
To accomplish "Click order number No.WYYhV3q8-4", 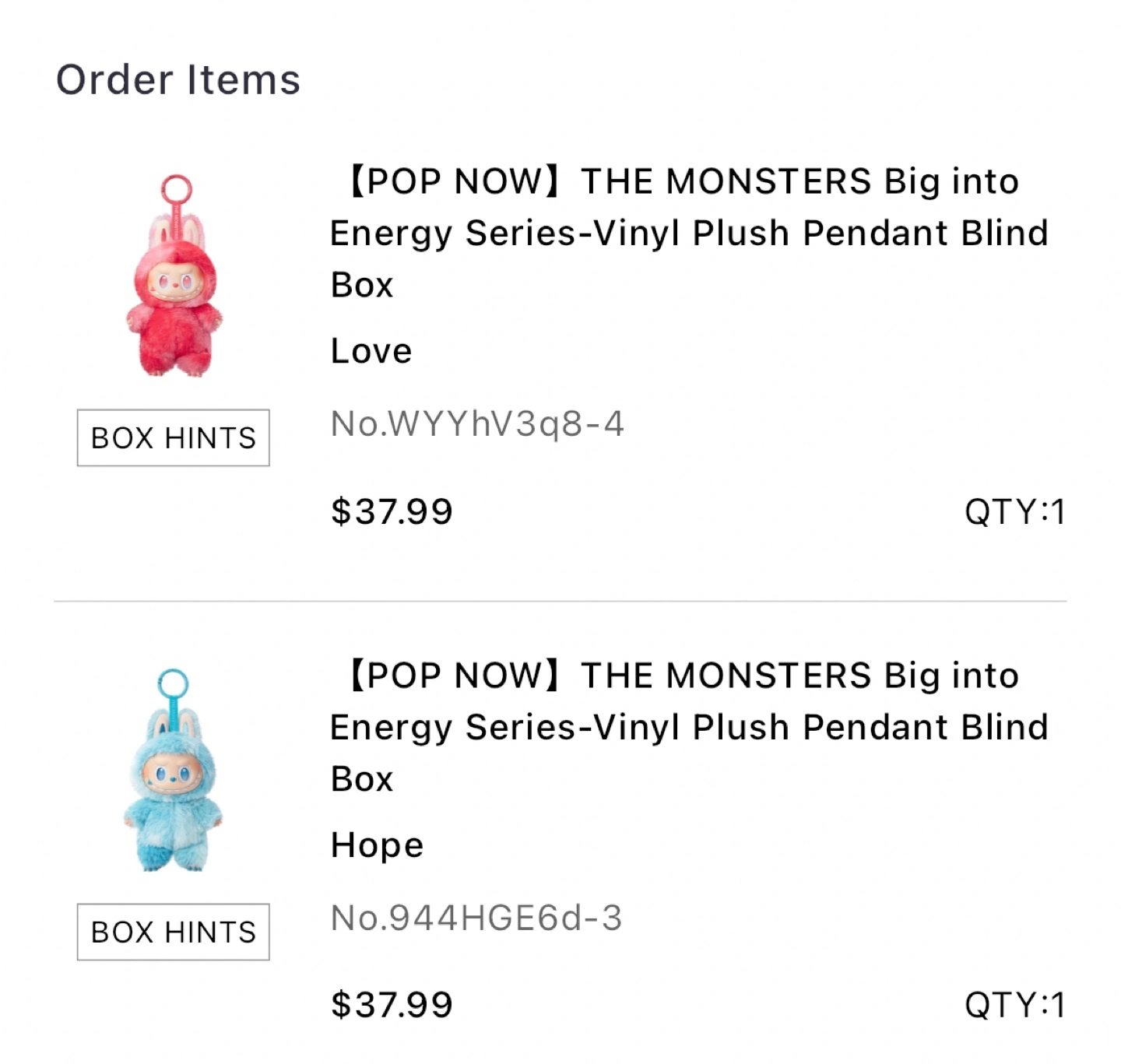I will pyautogui.click(x=476, y=424).
